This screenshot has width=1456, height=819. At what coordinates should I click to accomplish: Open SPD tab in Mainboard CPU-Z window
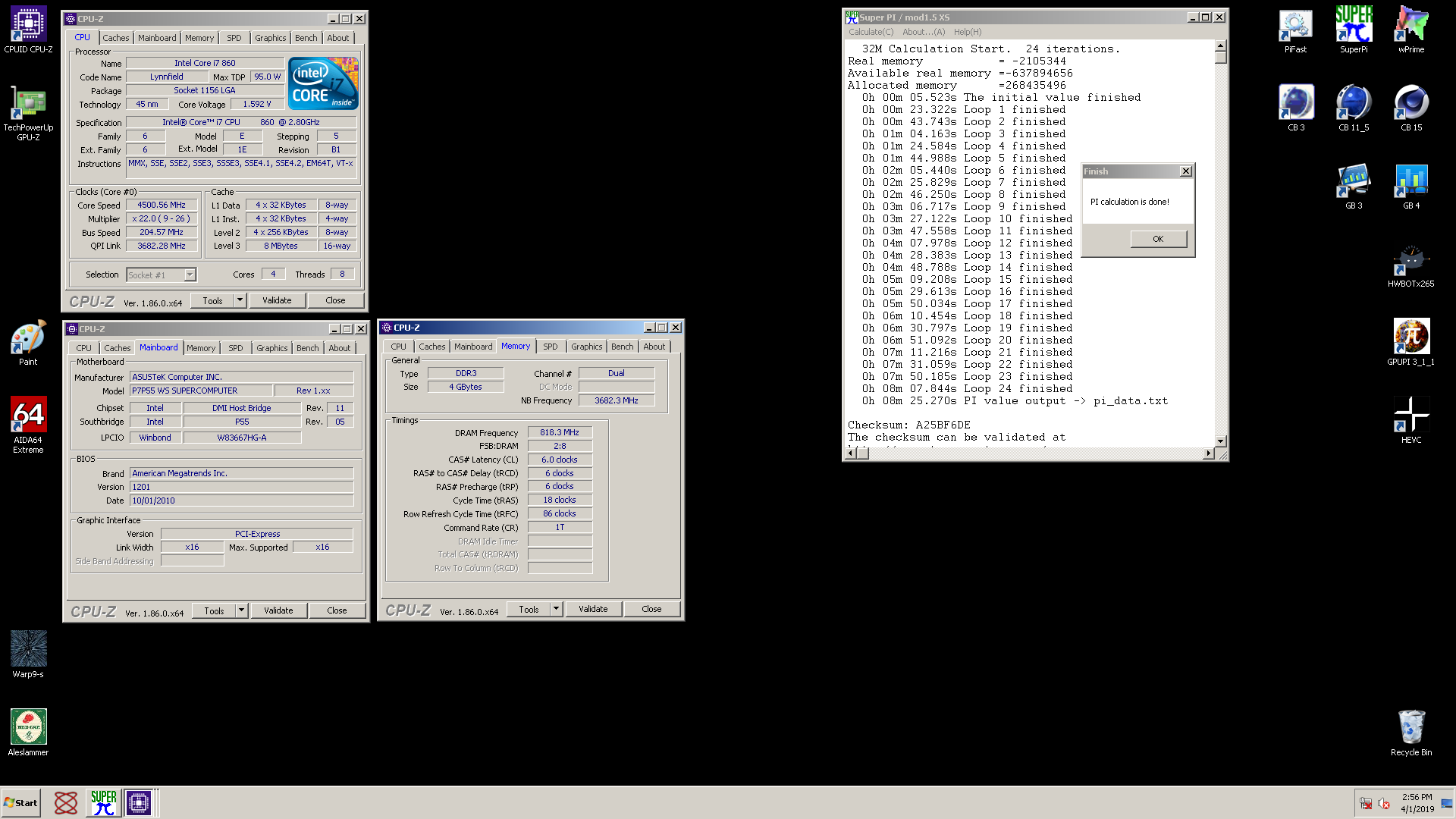tap(236, 348)
